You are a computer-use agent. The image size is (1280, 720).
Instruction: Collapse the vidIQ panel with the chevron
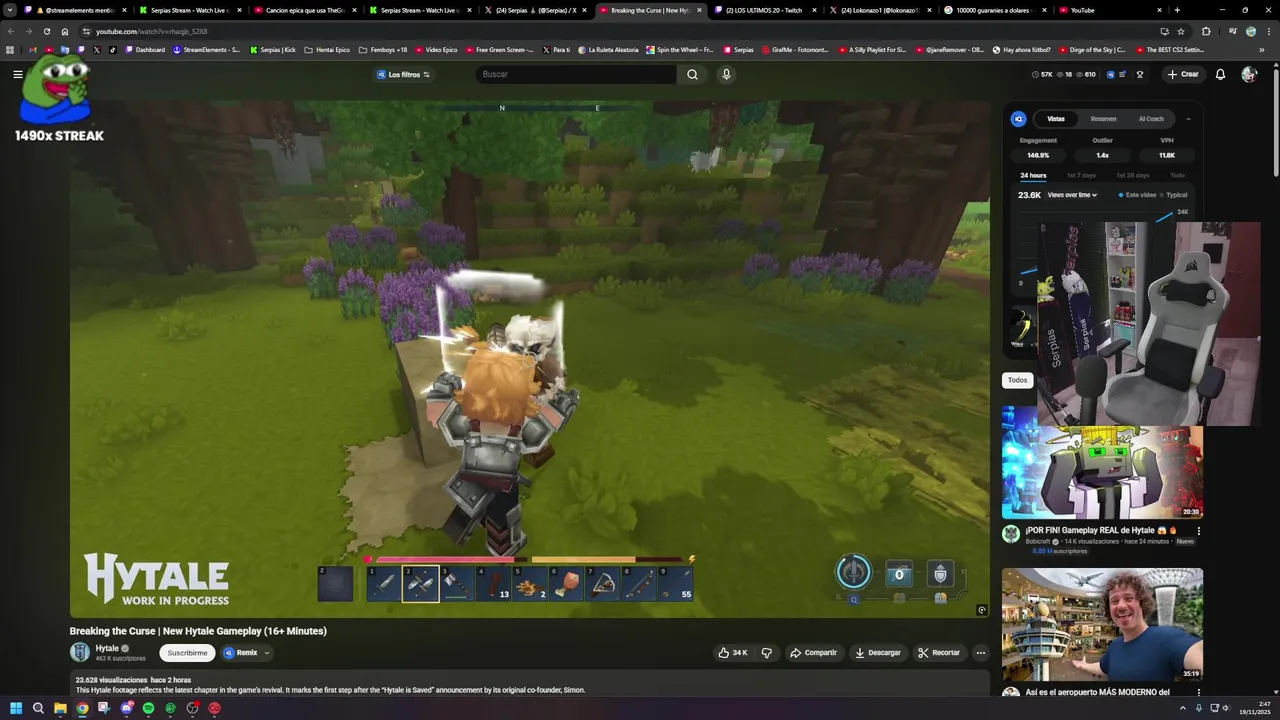1188,119
